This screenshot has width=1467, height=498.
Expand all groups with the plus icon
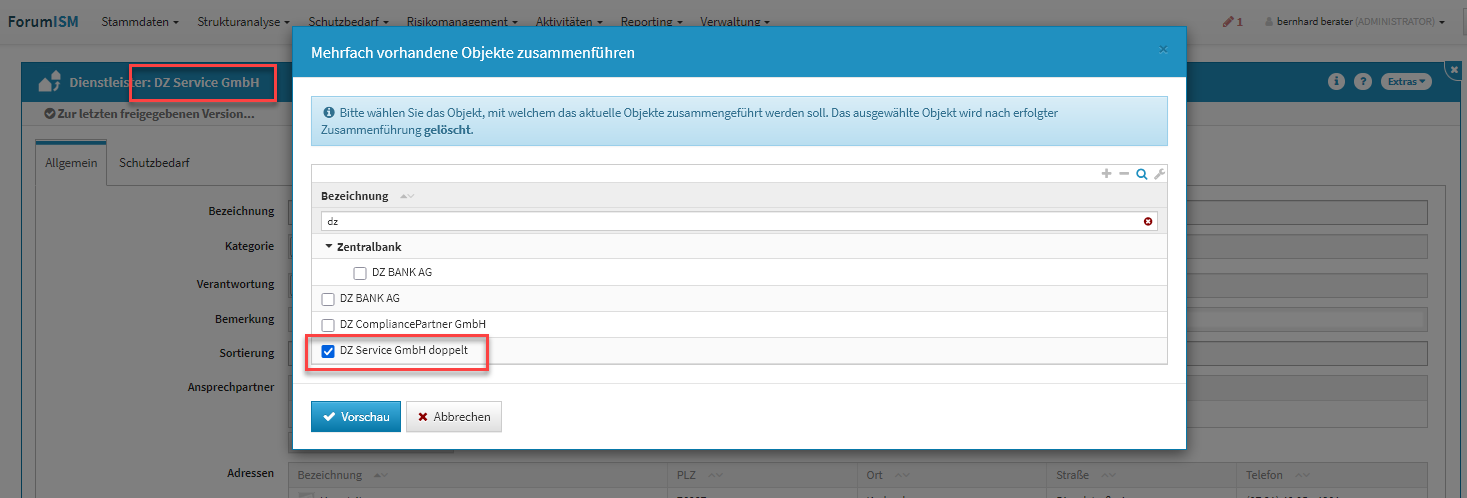1106,174
